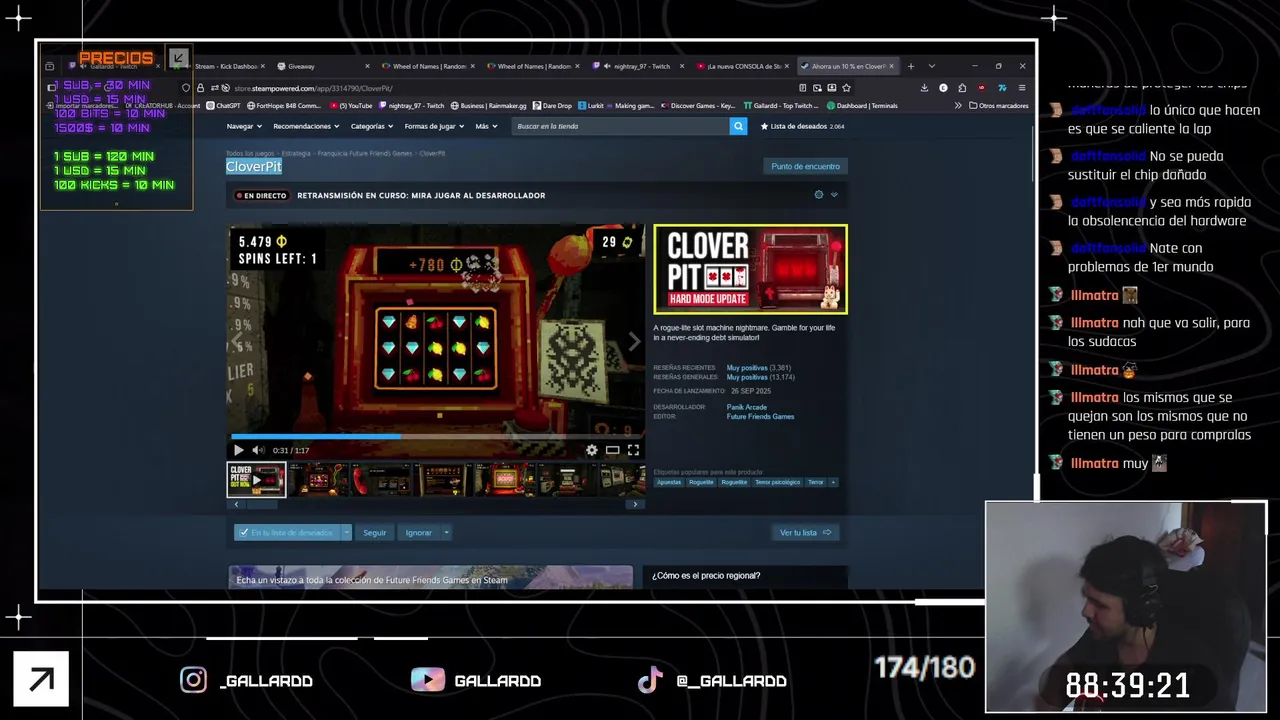
Task: Open the Dashboard Terminals bookmark
Action: coord(862,105)
